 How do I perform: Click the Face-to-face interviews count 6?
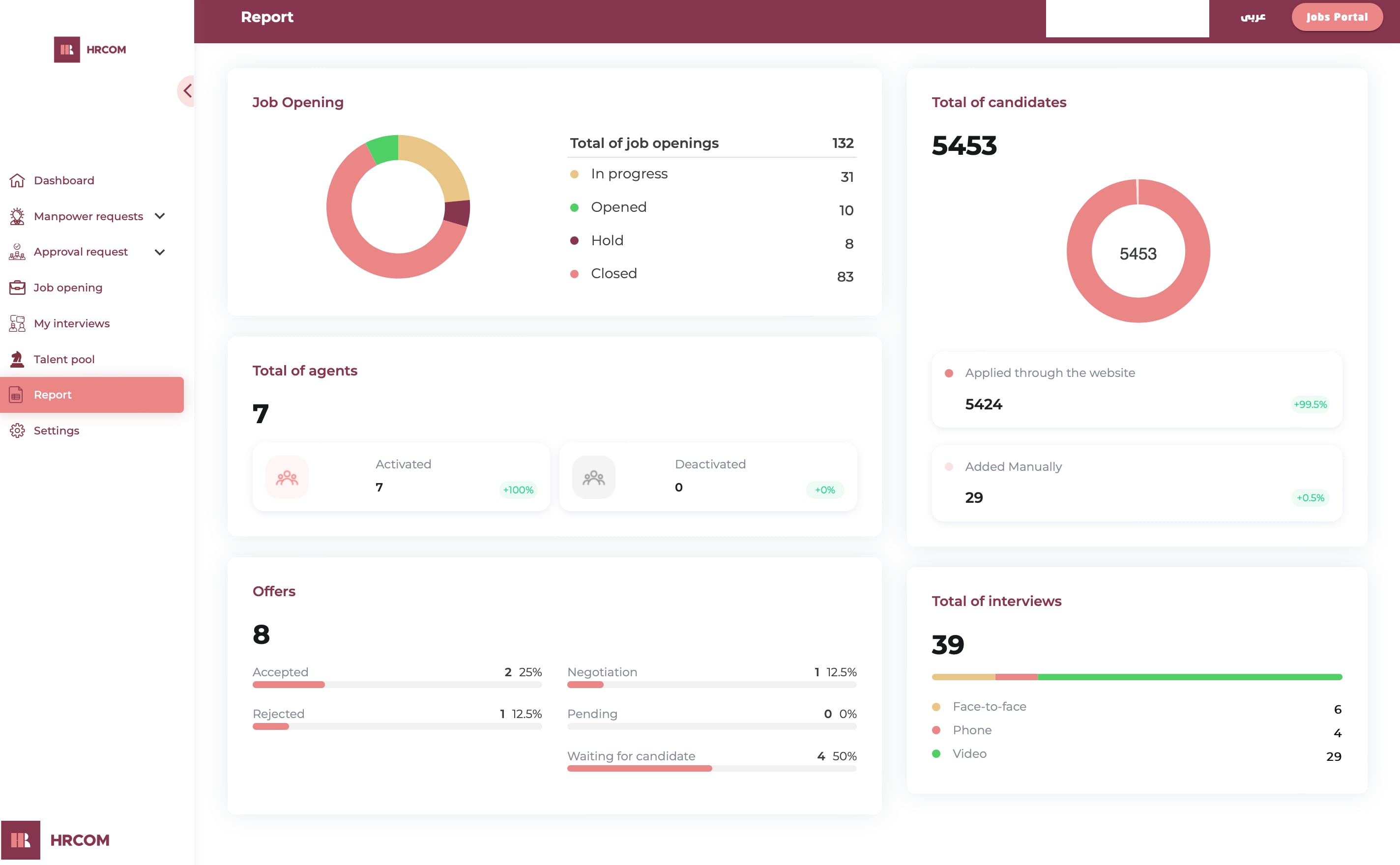1338,709
